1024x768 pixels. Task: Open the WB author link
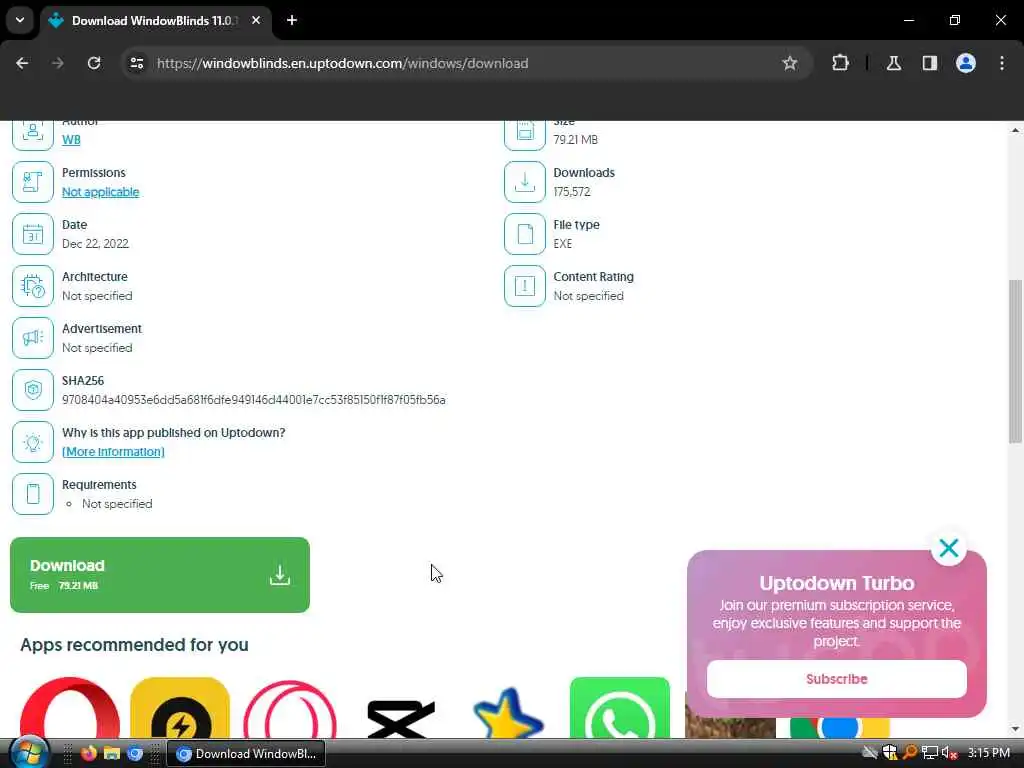[x=71, y=140]
